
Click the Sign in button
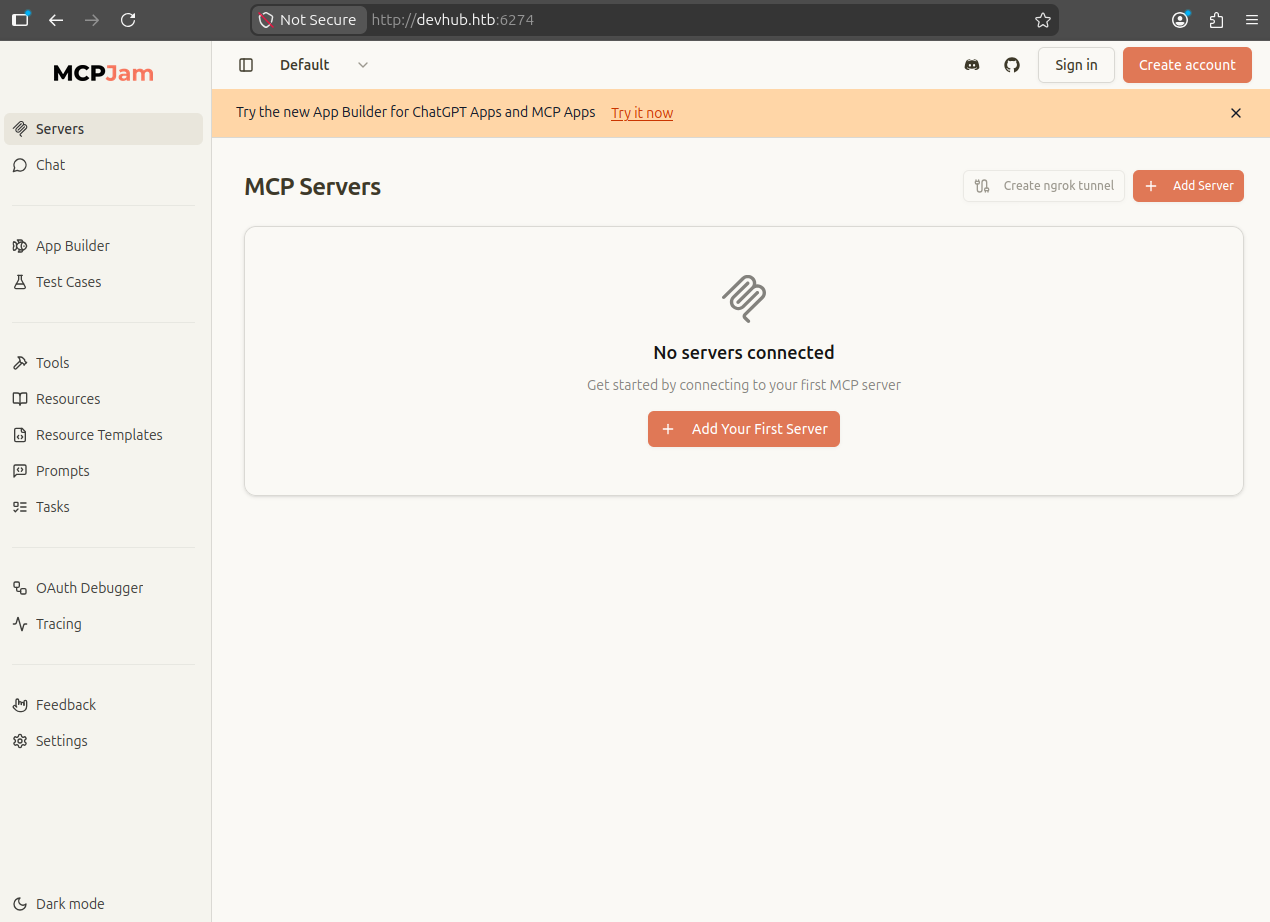point(1076,65)
